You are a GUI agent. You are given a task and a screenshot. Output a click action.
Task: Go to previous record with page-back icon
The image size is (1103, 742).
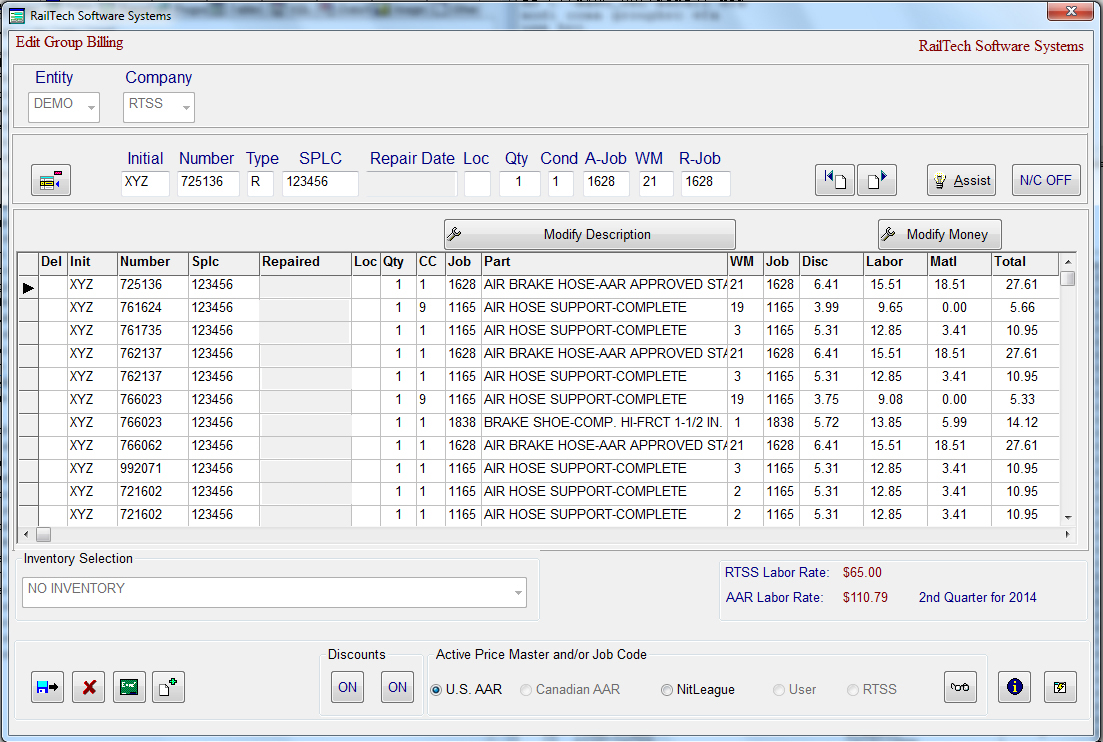click(x=835, y=180)
